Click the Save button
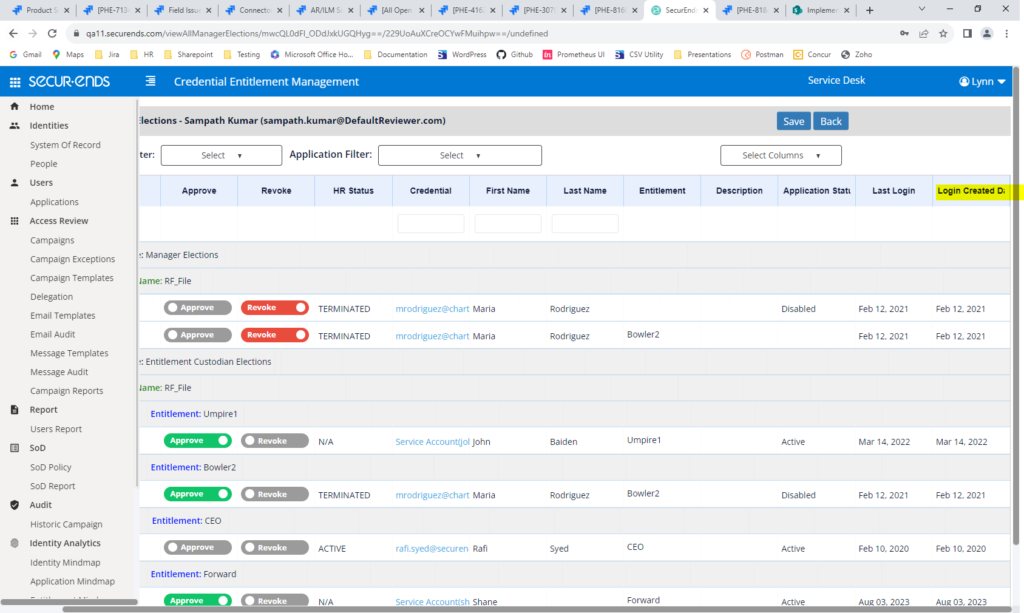 click(793, 121)
